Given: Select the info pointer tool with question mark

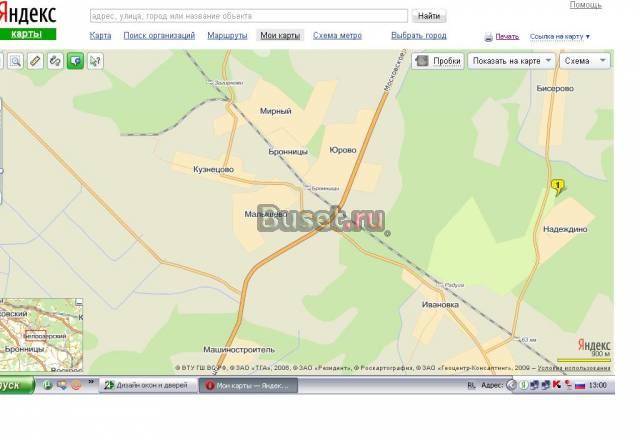Looking at the screenshot, I should pyautogui.click(x=95, y=61).
